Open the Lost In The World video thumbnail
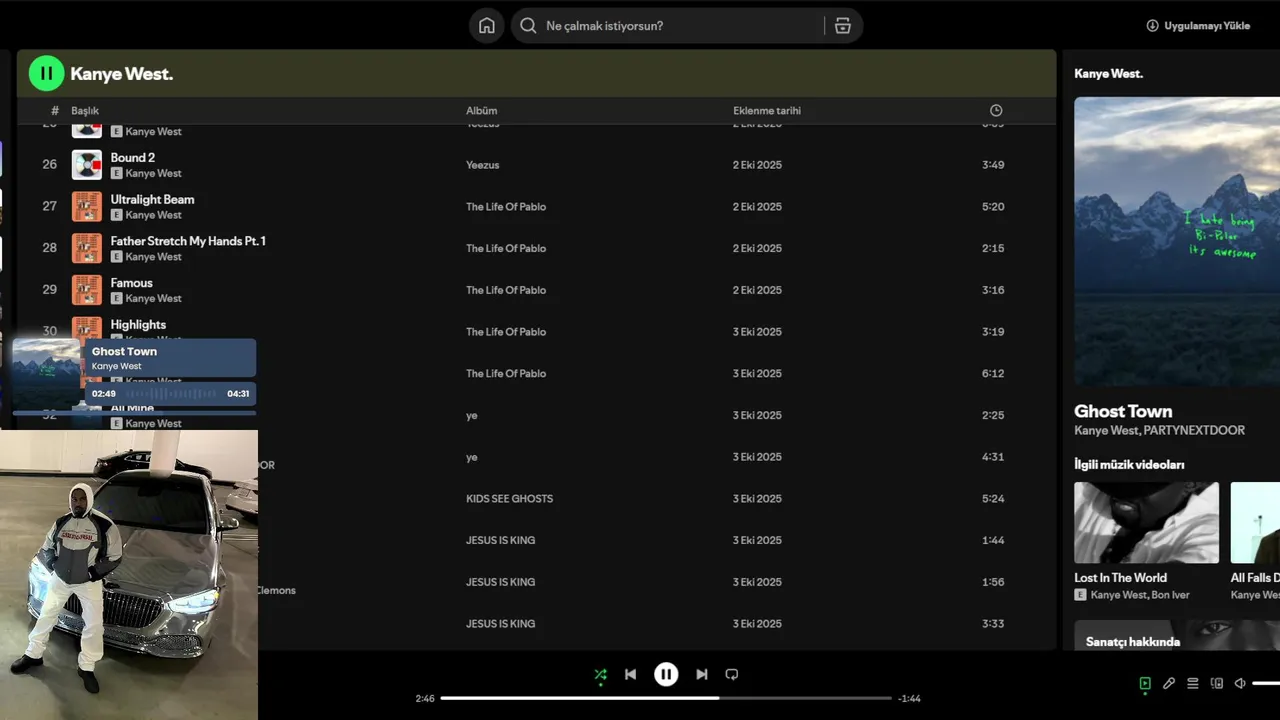This screenshot has width=1280, height=720. click(x=1146, y=523)
